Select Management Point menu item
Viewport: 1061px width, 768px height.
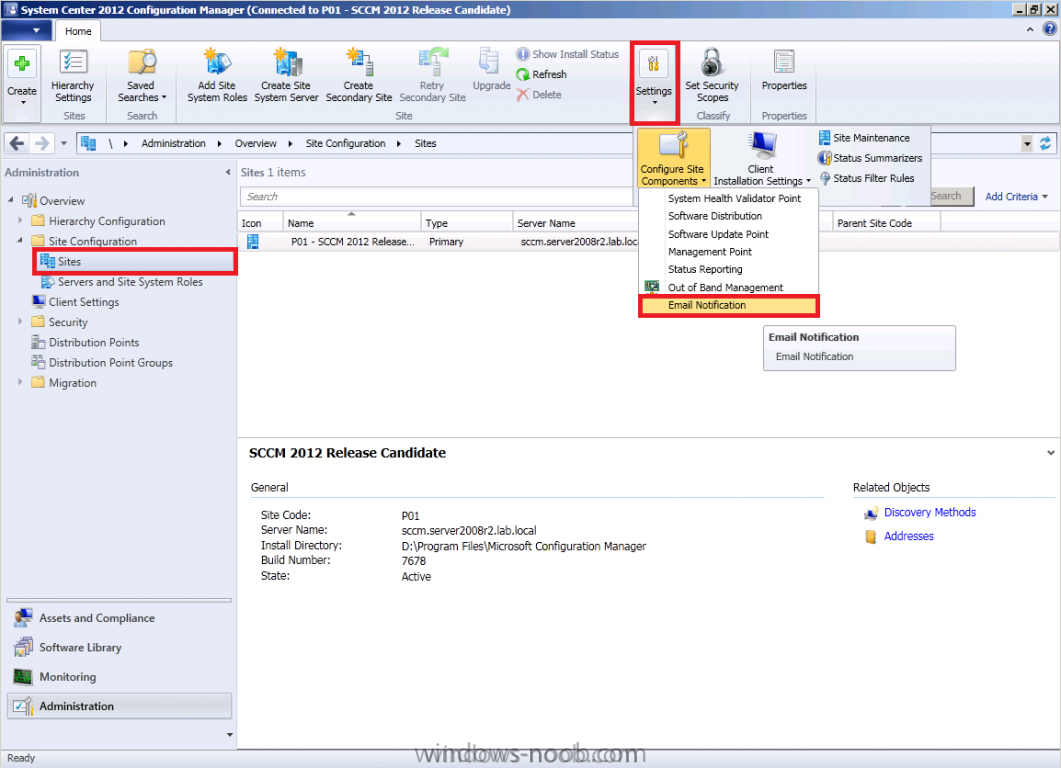729,252
